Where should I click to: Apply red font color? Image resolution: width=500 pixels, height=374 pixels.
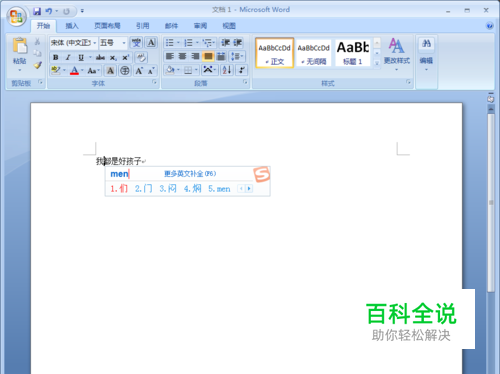[74, 70]
